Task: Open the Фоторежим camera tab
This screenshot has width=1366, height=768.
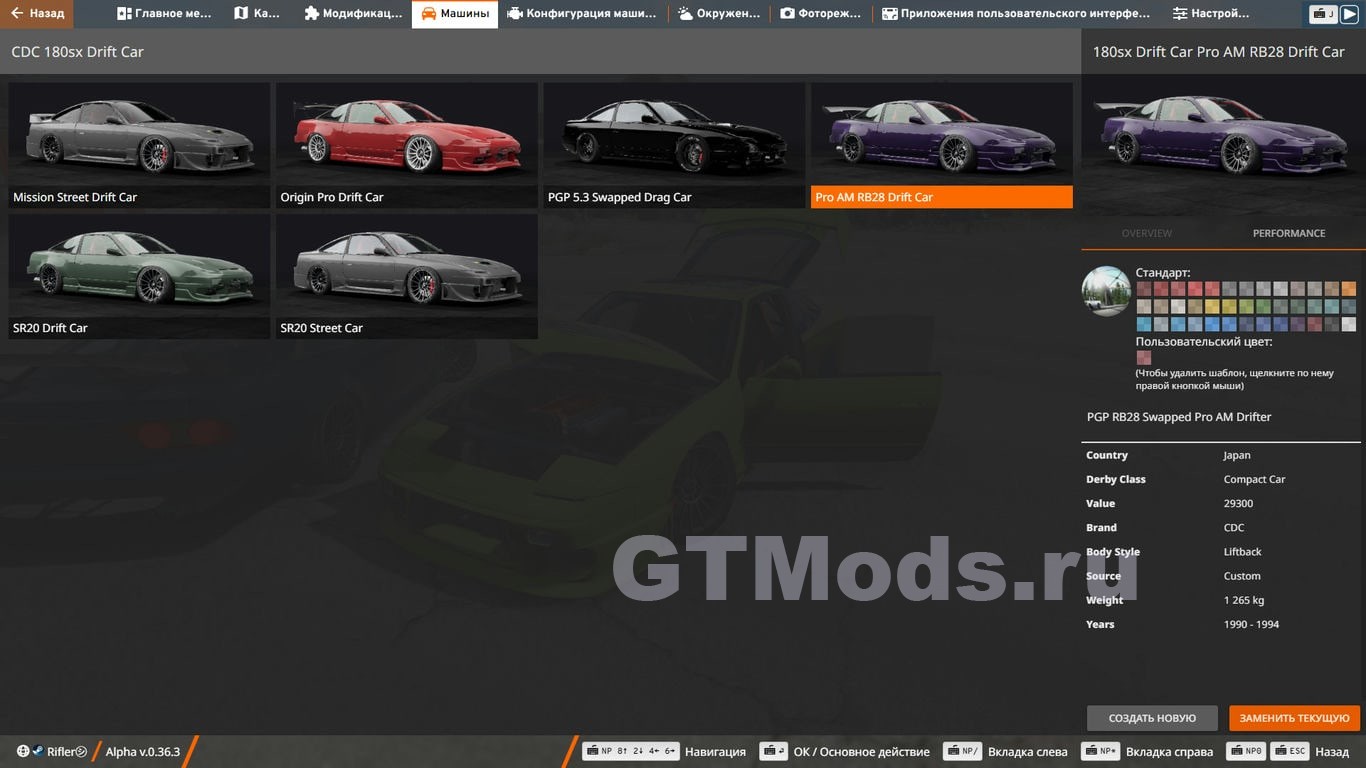Action: [x=821, y=14]
